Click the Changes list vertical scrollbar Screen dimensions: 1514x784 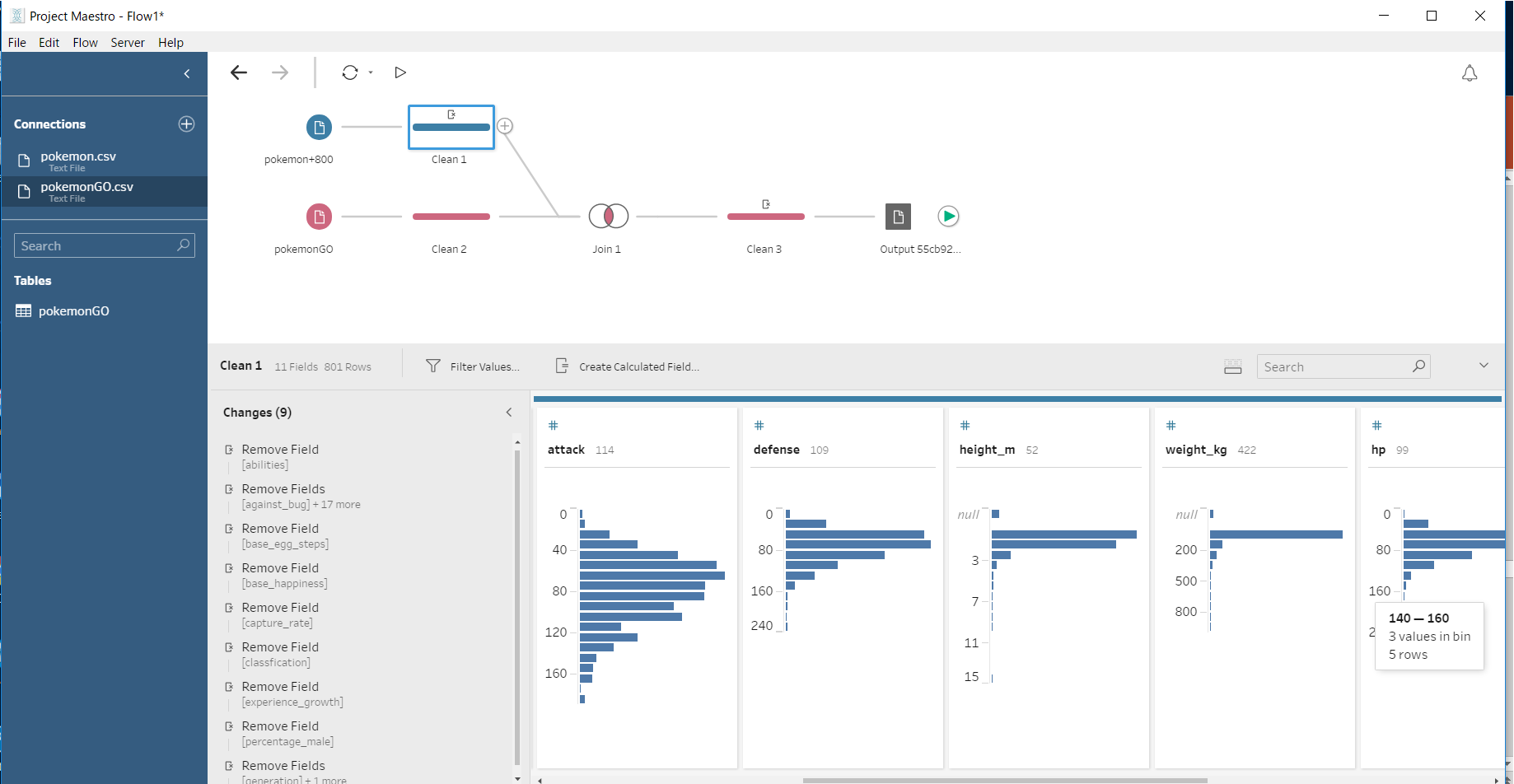[517, 608]
